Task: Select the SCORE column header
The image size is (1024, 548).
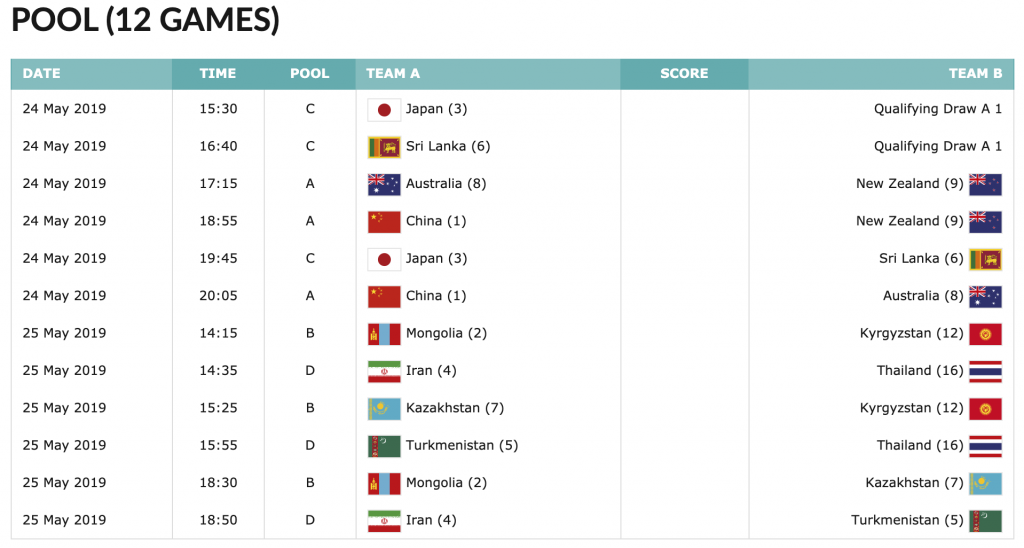Action: coord(684,74)
